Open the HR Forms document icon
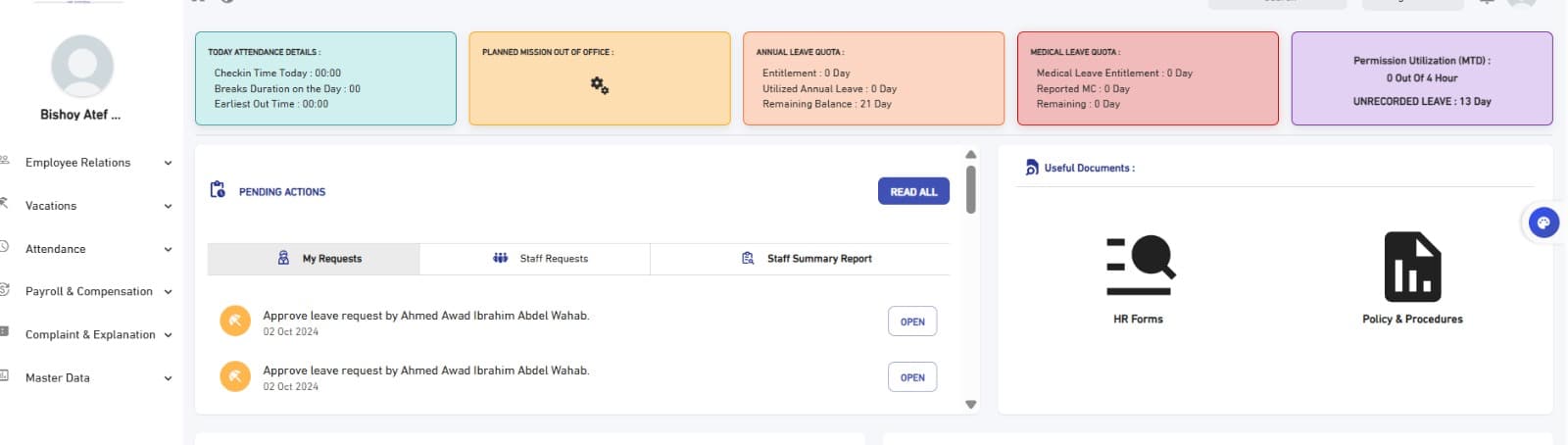The width and height of the screenshot is (1568, 445). coord(1139,266)
